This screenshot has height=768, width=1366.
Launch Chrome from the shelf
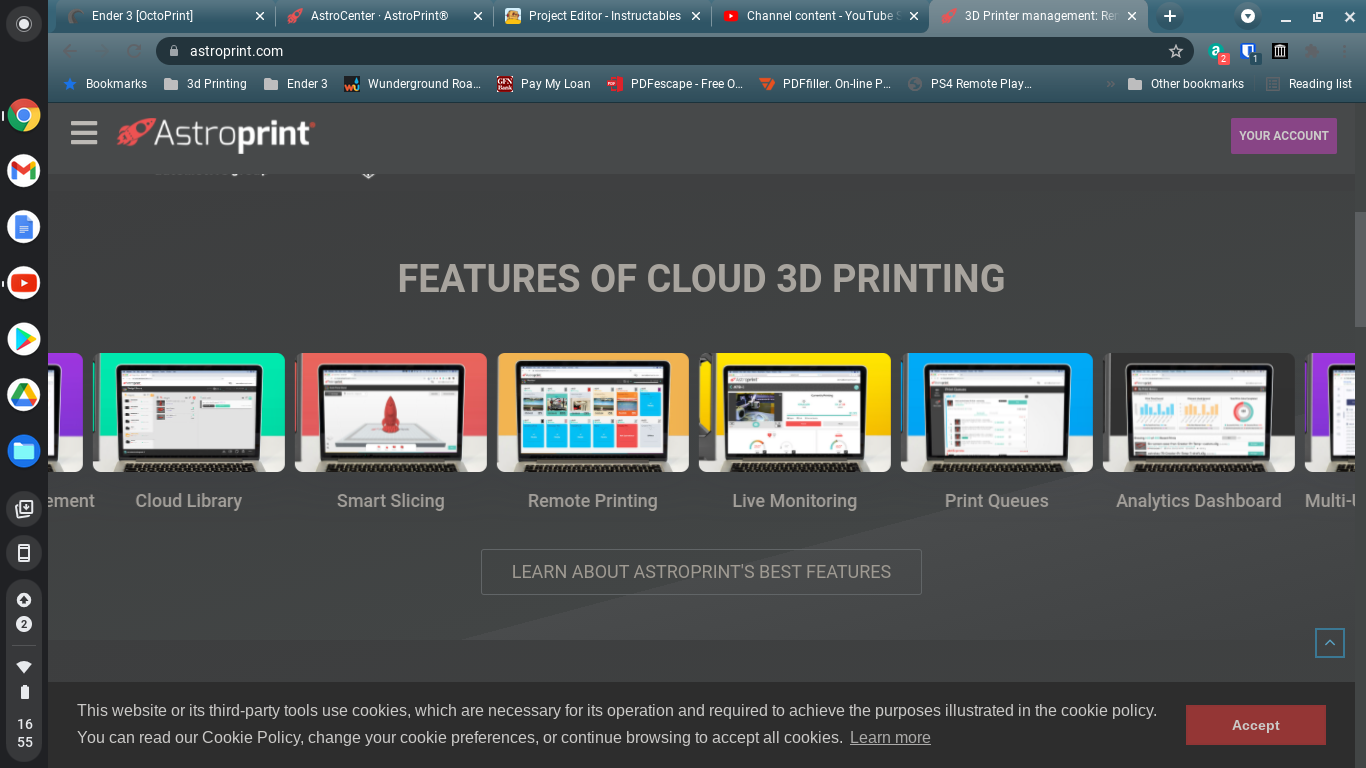click(x=24, y=116)
